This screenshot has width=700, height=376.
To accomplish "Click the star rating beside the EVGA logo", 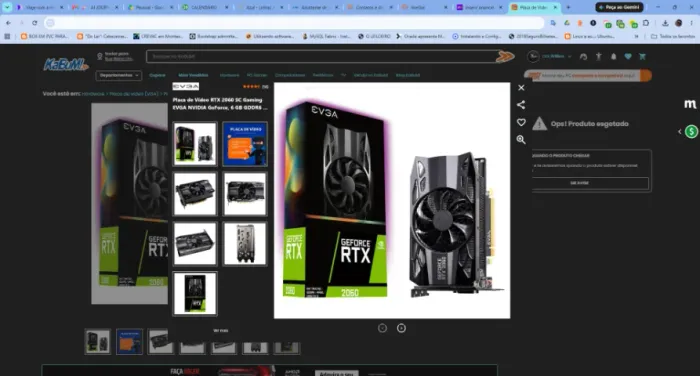I will pos(251,87).
